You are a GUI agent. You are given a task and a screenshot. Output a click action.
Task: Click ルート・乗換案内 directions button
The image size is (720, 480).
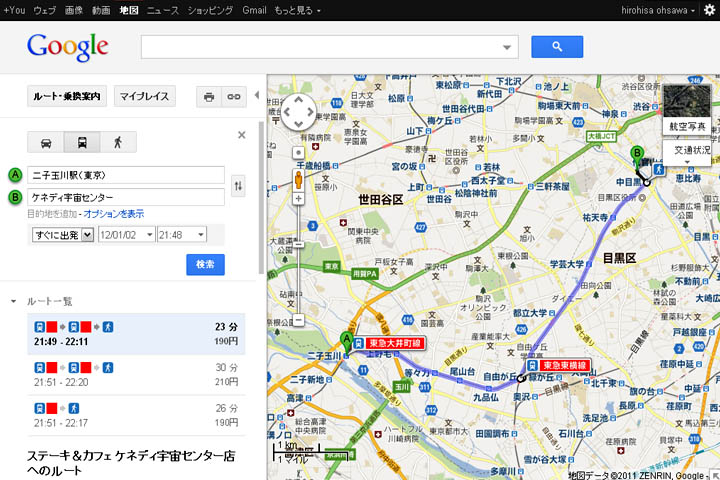(x=67, y=96)
